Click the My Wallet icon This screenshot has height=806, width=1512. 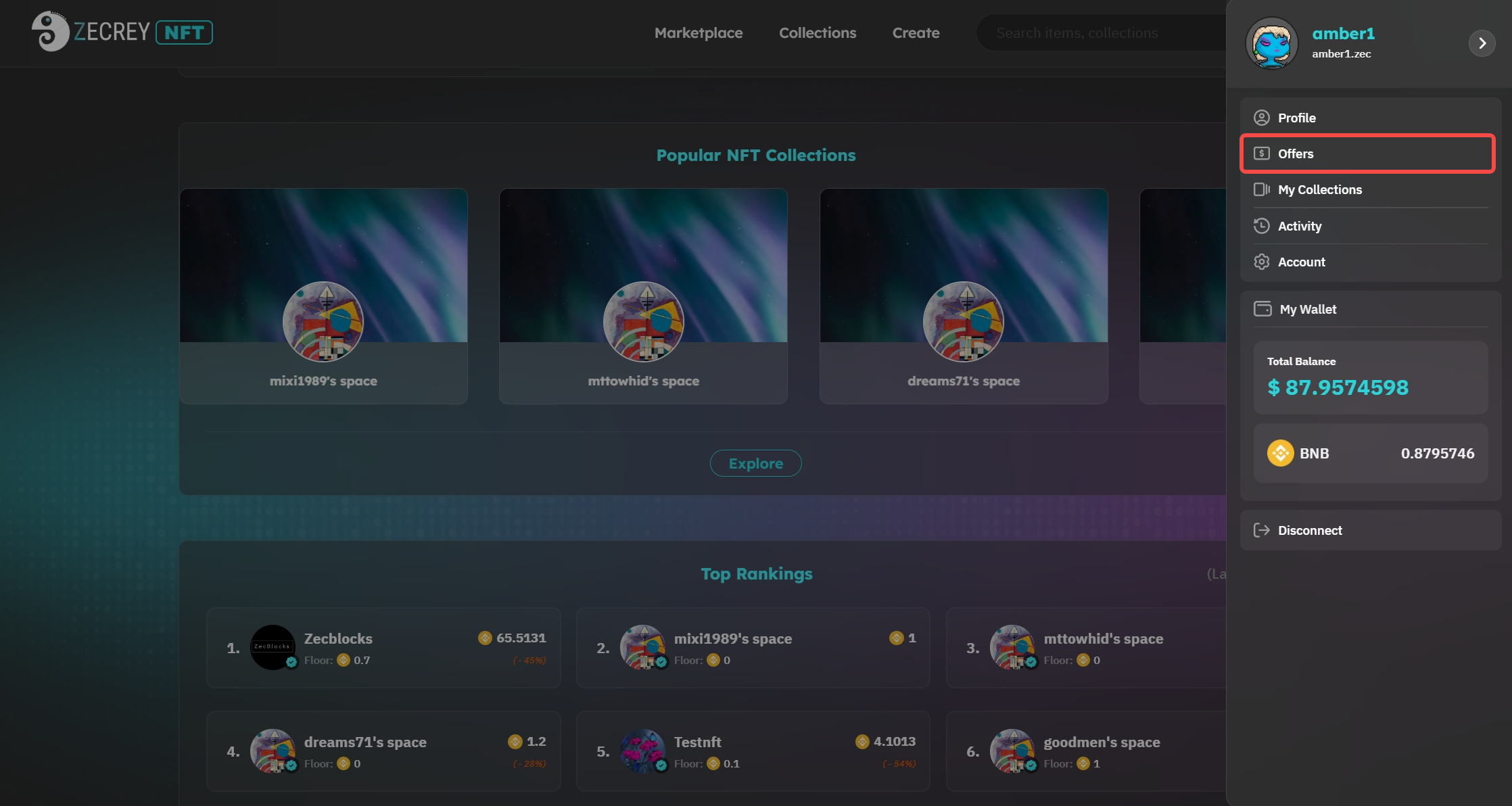pyautogui.click(x=1262, y=309)
